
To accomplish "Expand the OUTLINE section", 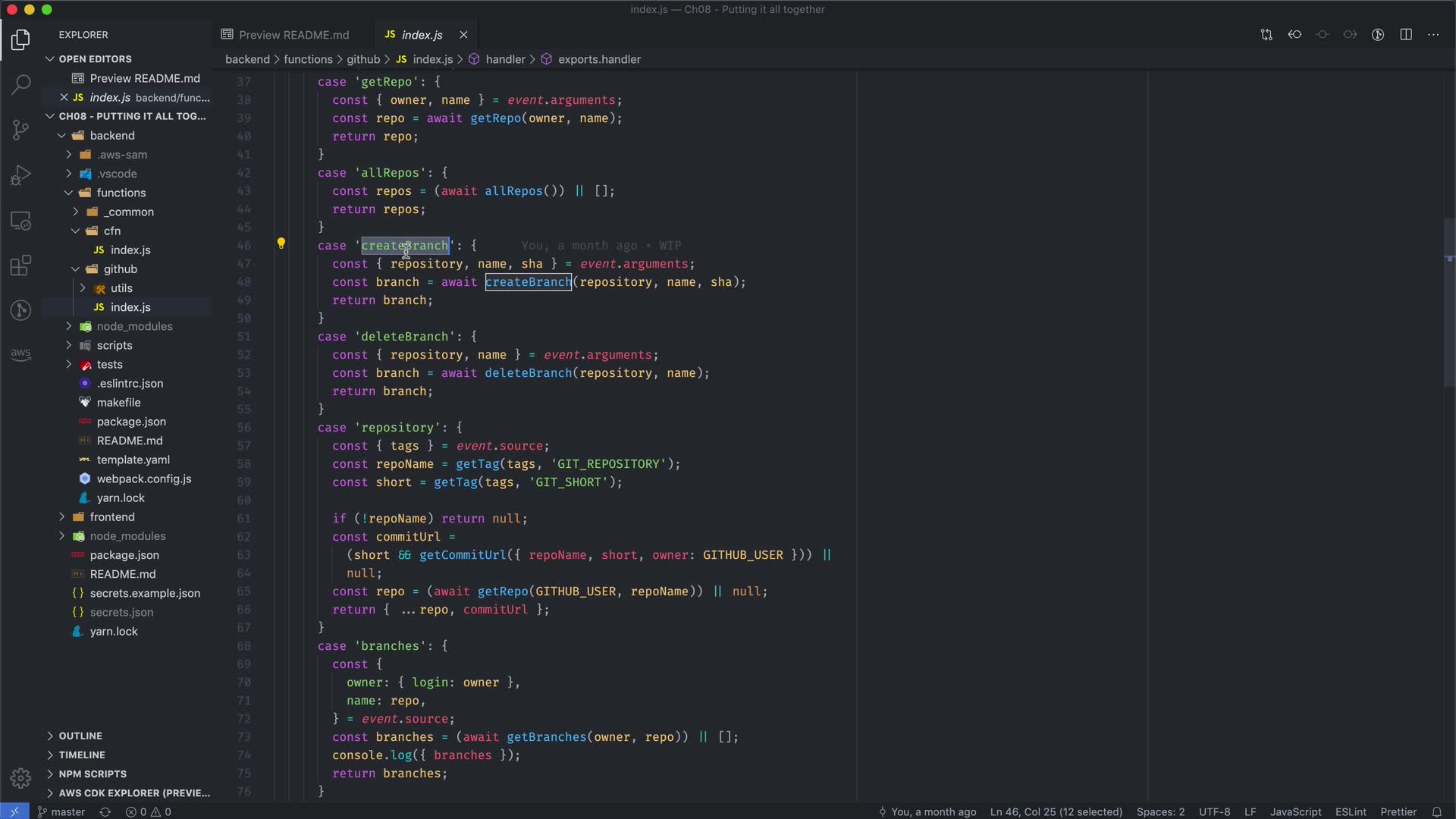I will point(80,736).
